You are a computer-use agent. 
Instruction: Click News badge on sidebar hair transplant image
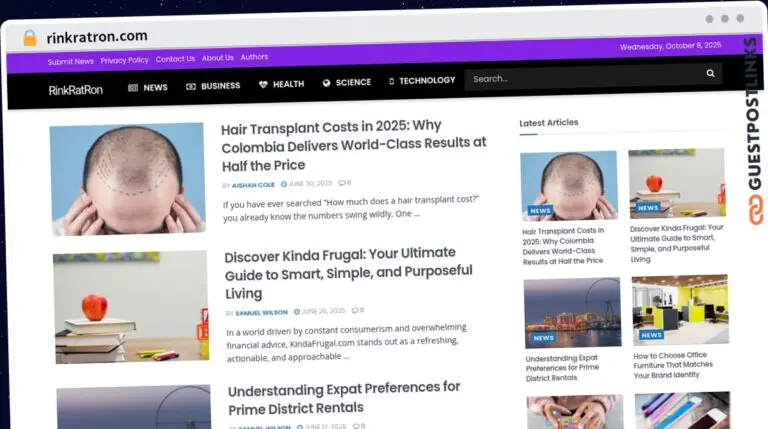pyautogui.click(x=540, y=211)
